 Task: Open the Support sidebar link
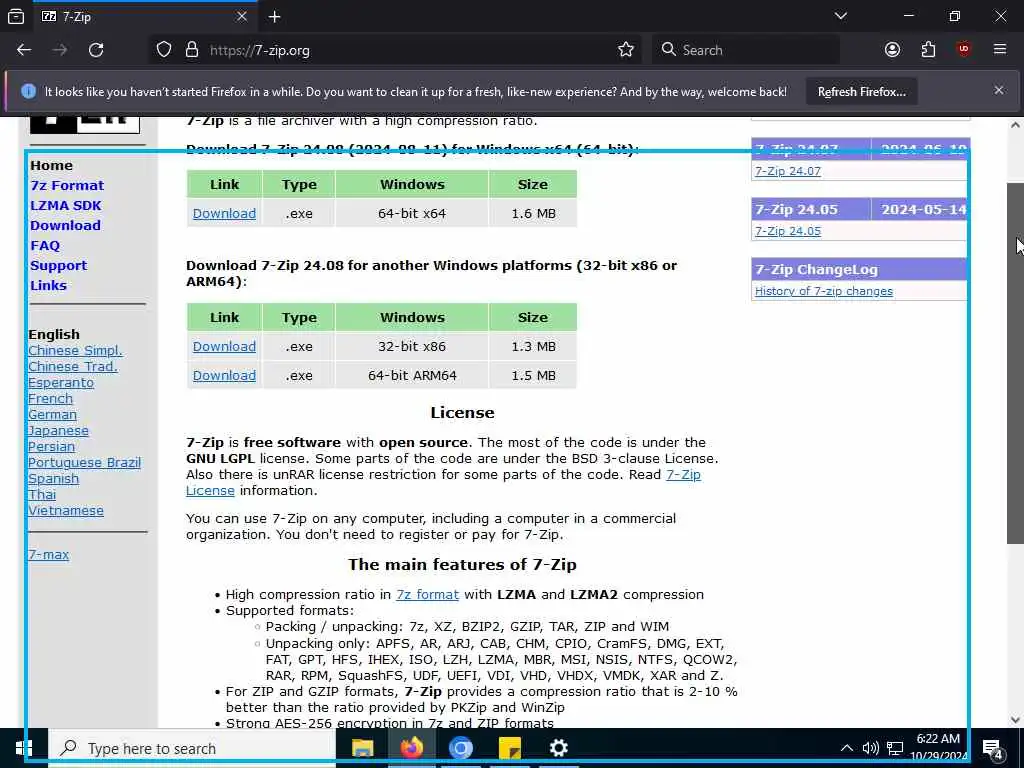(x=58, y=266)
